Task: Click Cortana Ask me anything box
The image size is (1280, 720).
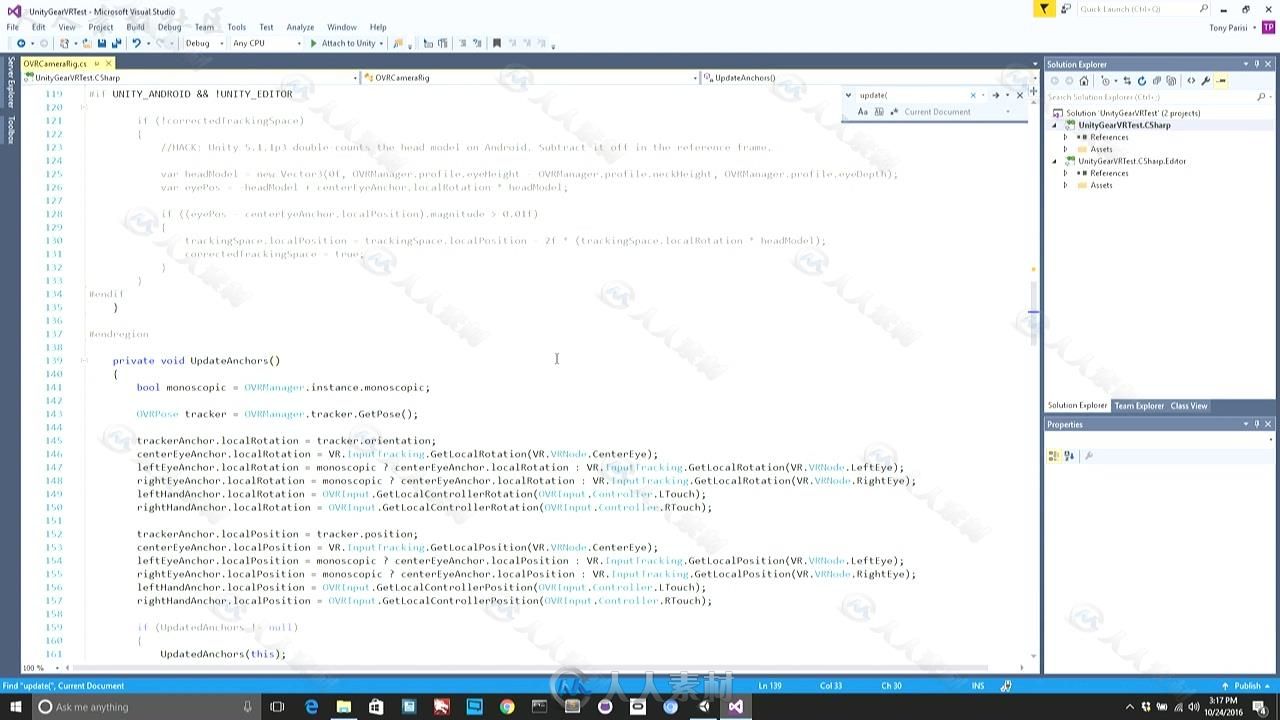Action: (x=145, y=707)
